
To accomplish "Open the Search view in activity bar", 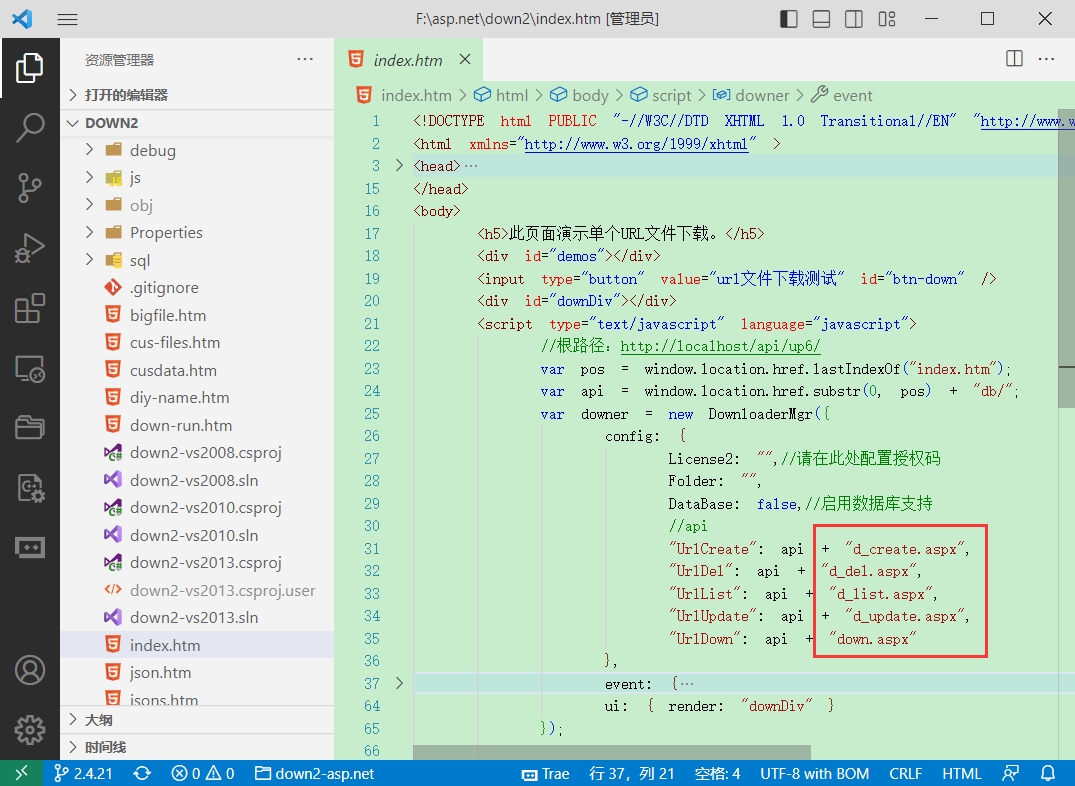I will click(29, 127).
